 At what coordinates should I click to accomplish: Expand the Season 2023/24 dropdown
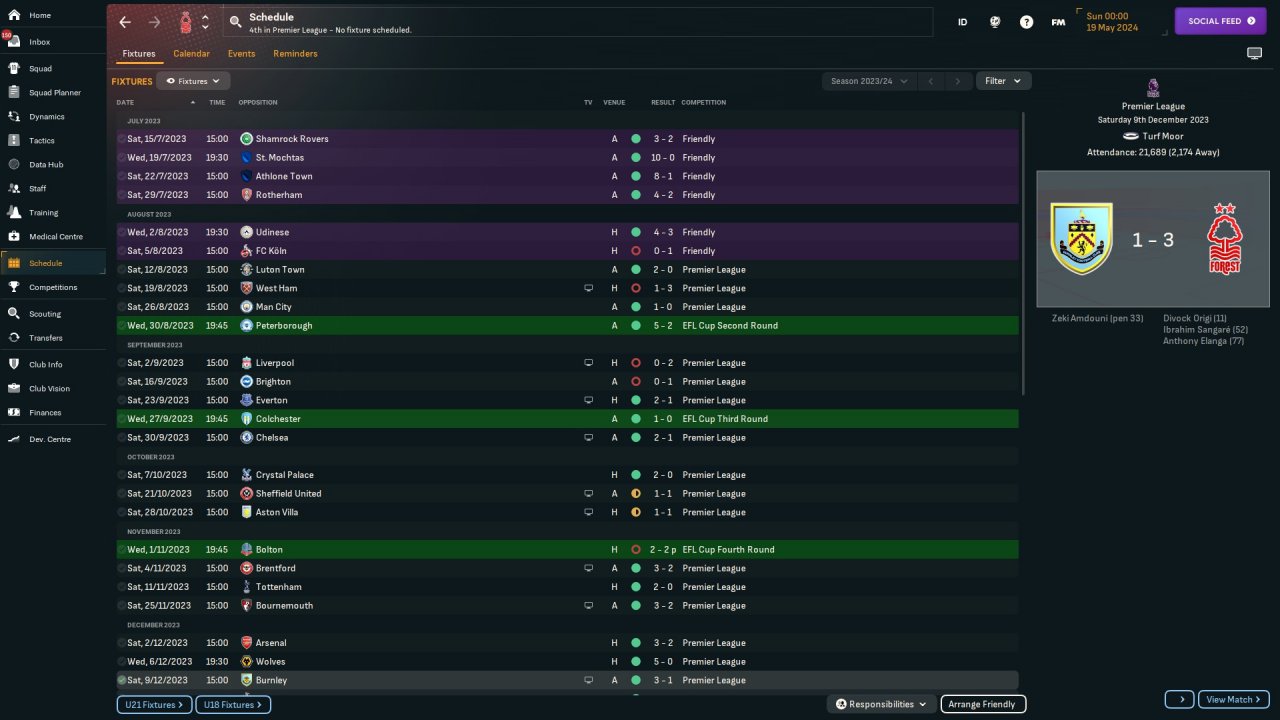pyautogui.click(x=868, y=81)
